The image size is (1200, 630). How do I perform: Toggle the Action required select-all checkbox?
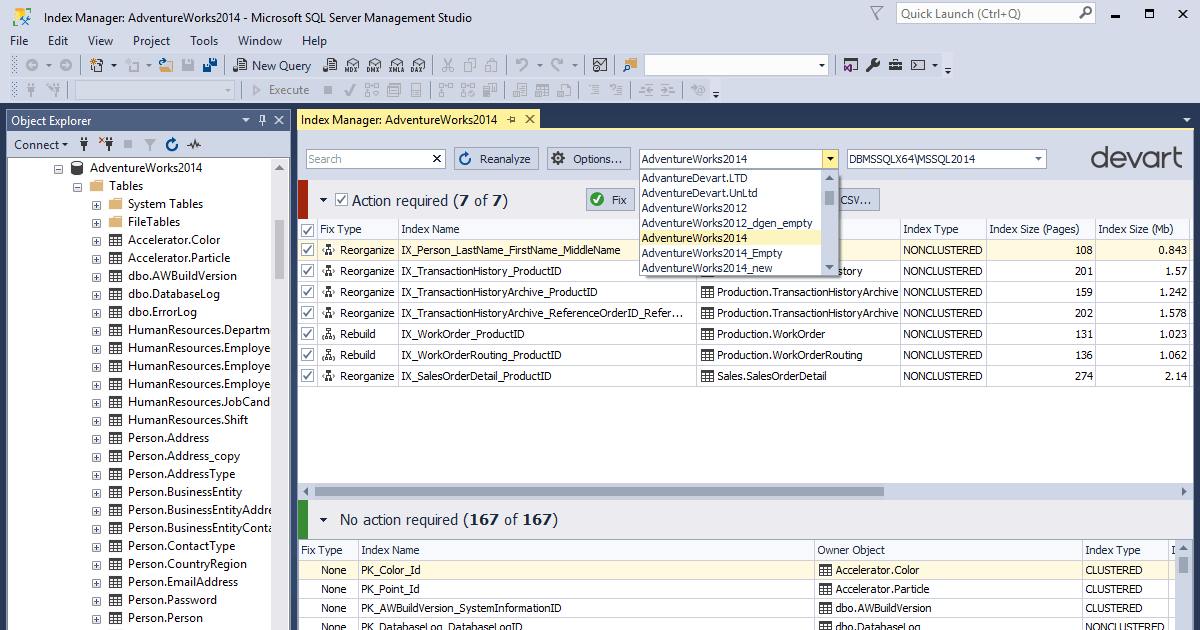pyautogui.click(x=344, y=199)
